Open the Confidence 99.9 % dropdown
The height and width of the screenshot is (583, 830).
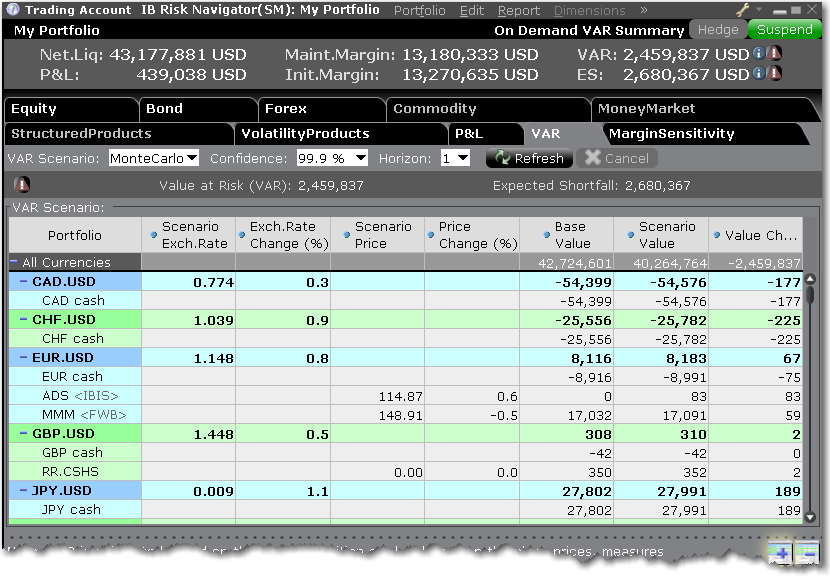pos(332,158)
